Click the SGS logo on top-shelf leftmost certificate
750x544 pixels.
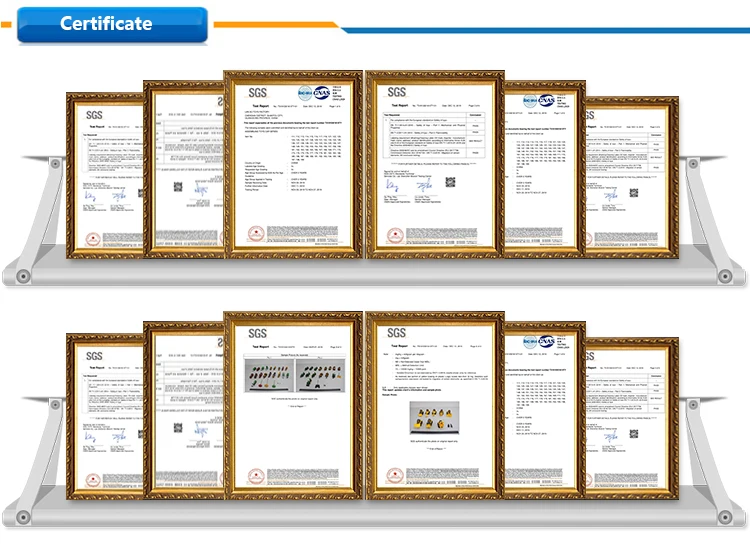(94, 115)
